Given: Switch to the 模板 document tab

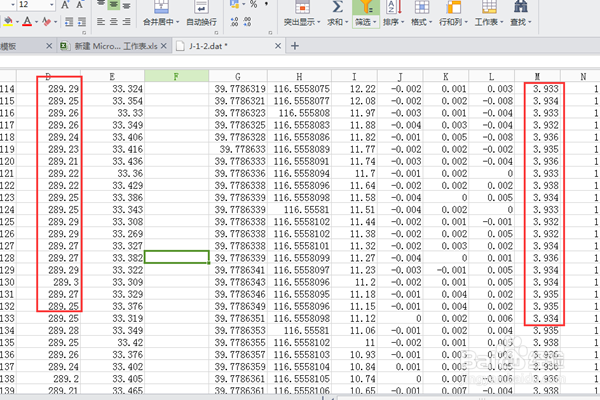Looking at the screenshot, I should coord(23,46).
